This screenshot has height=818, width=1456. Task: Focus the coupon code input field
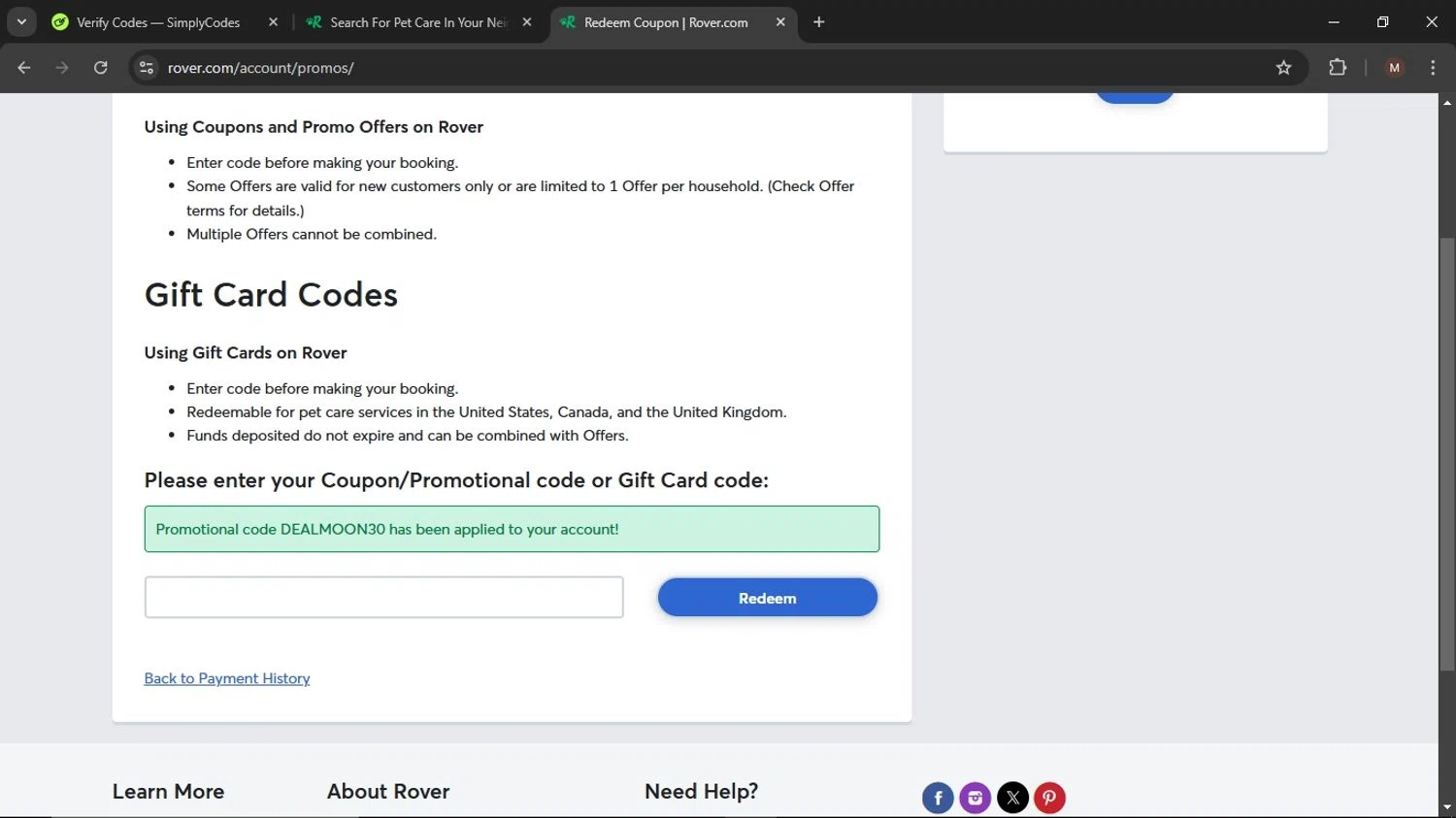coord(384,598)
